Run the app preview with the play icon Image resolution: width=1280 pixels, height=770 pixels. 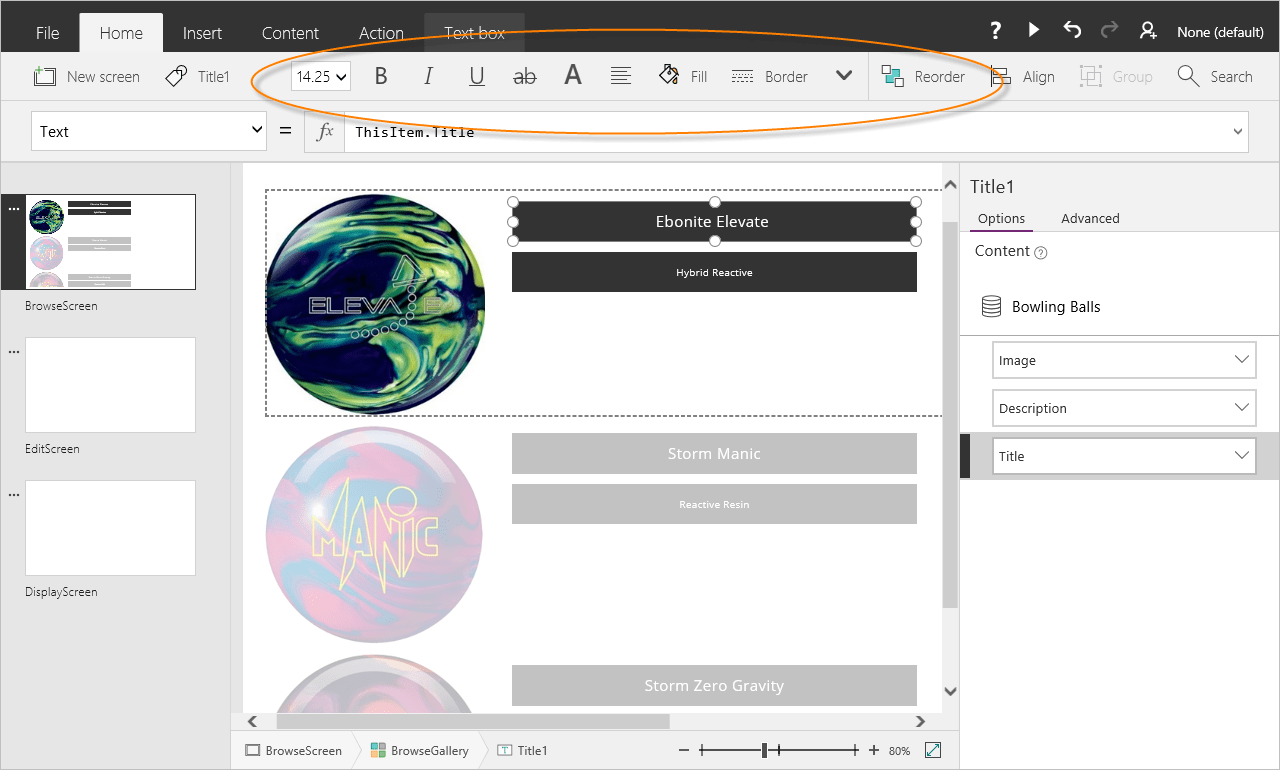pyautogui.click(x=1033, y=30)
